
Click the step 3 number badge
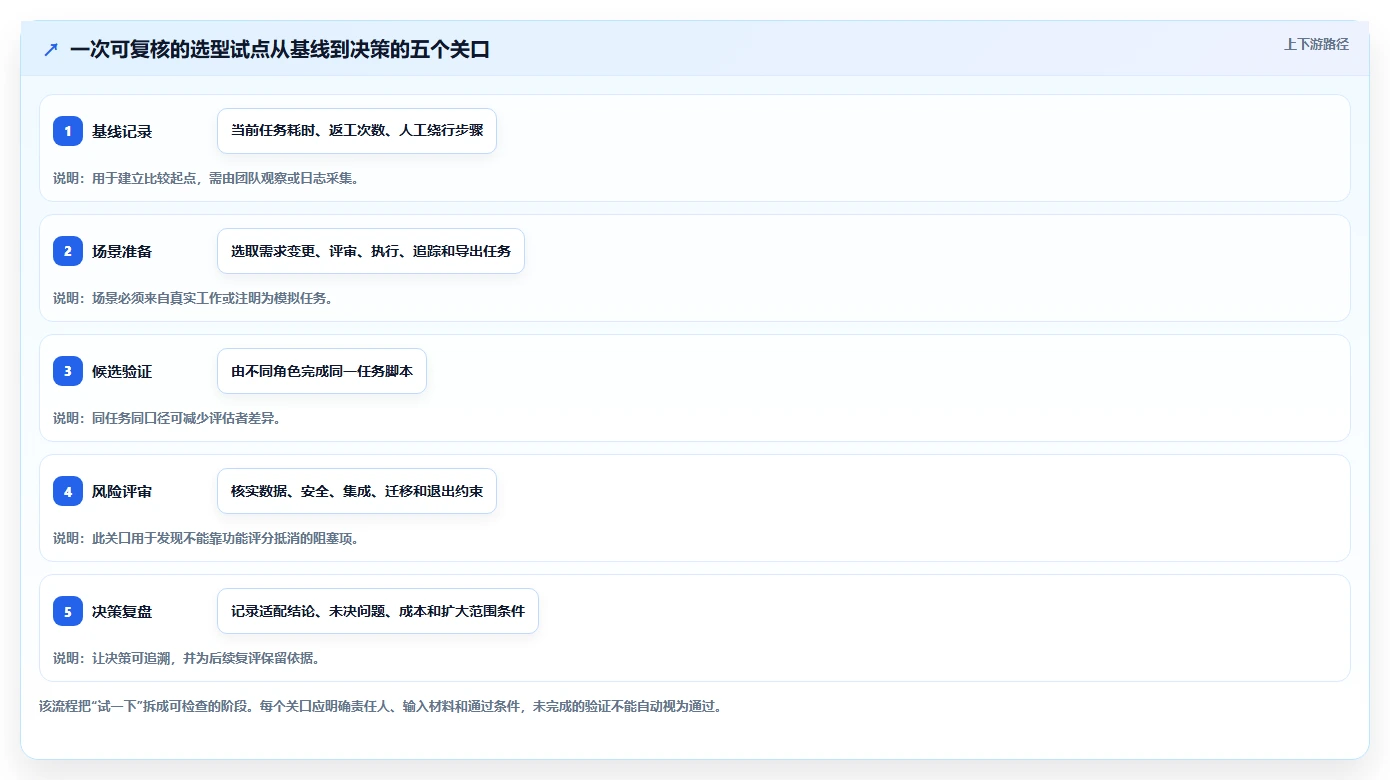(x=68, y=371)
